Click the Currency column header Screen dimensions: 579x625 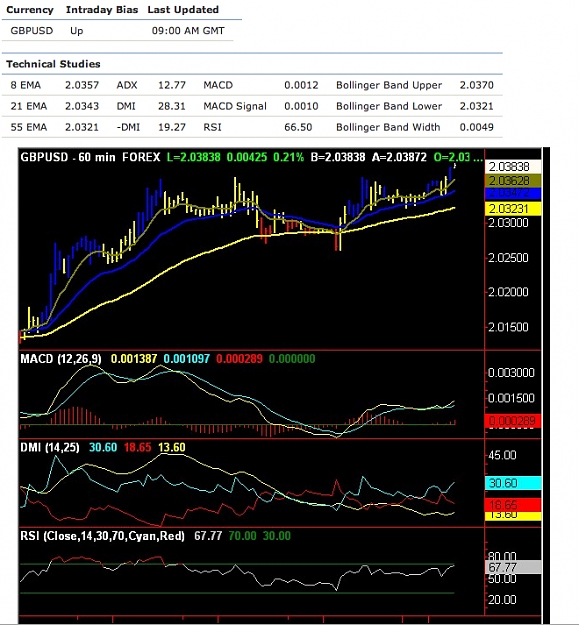(x=30, y=10)
